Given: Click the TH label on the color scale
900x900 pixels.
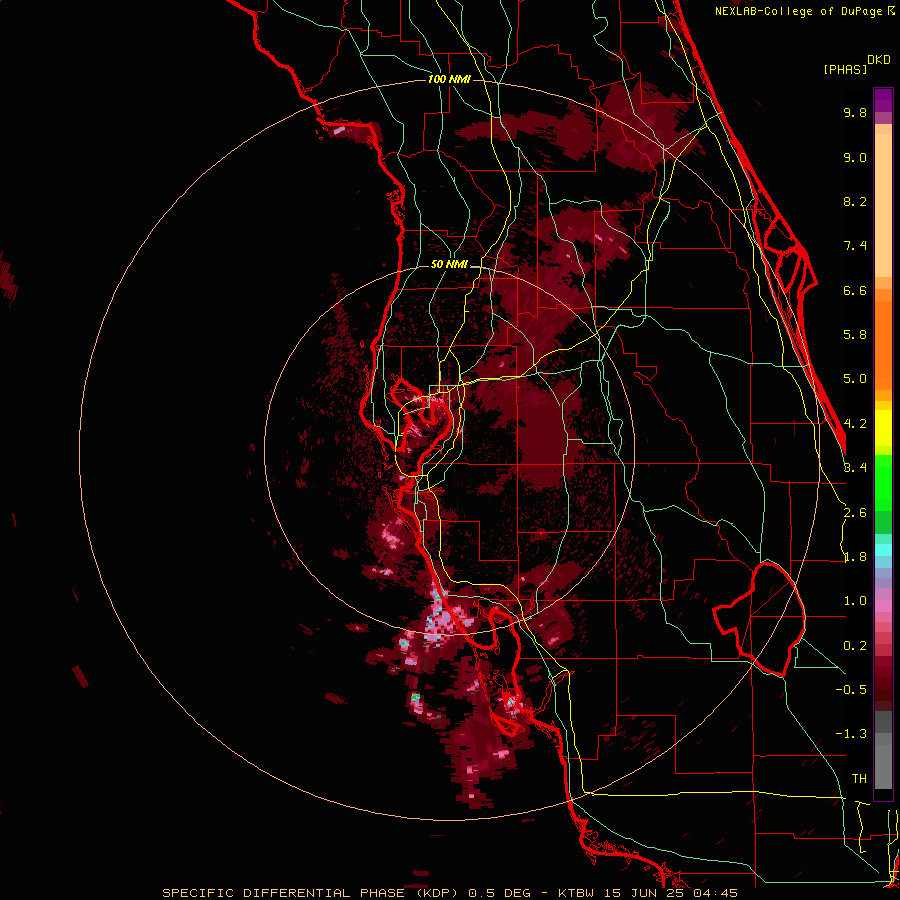Looking at the screenshot, I should click(x=859, y=779).
